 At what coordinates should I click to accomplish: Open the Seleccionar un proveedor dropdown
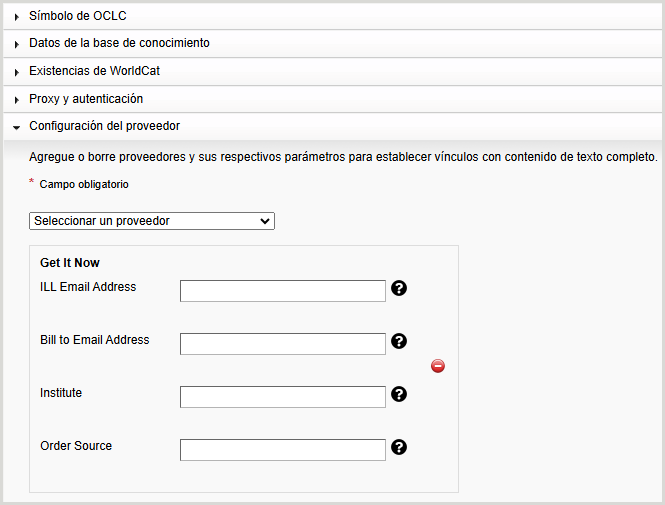coord(152,221)
